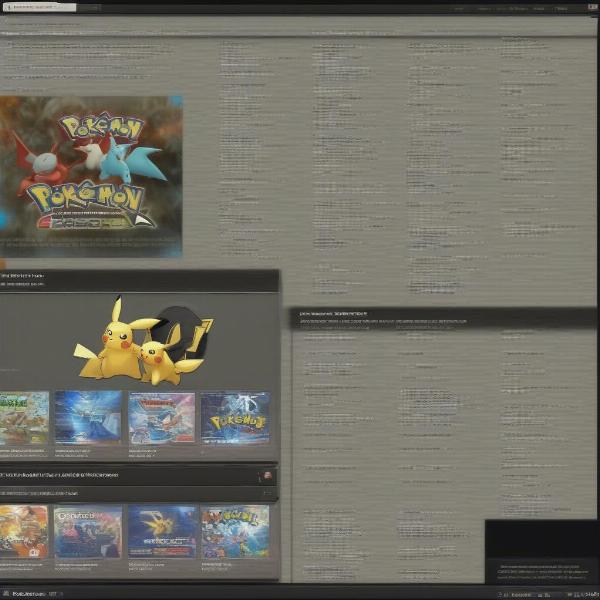Open the blue icy mountain thumbnail
600x600 pixels.
(88, 417)
